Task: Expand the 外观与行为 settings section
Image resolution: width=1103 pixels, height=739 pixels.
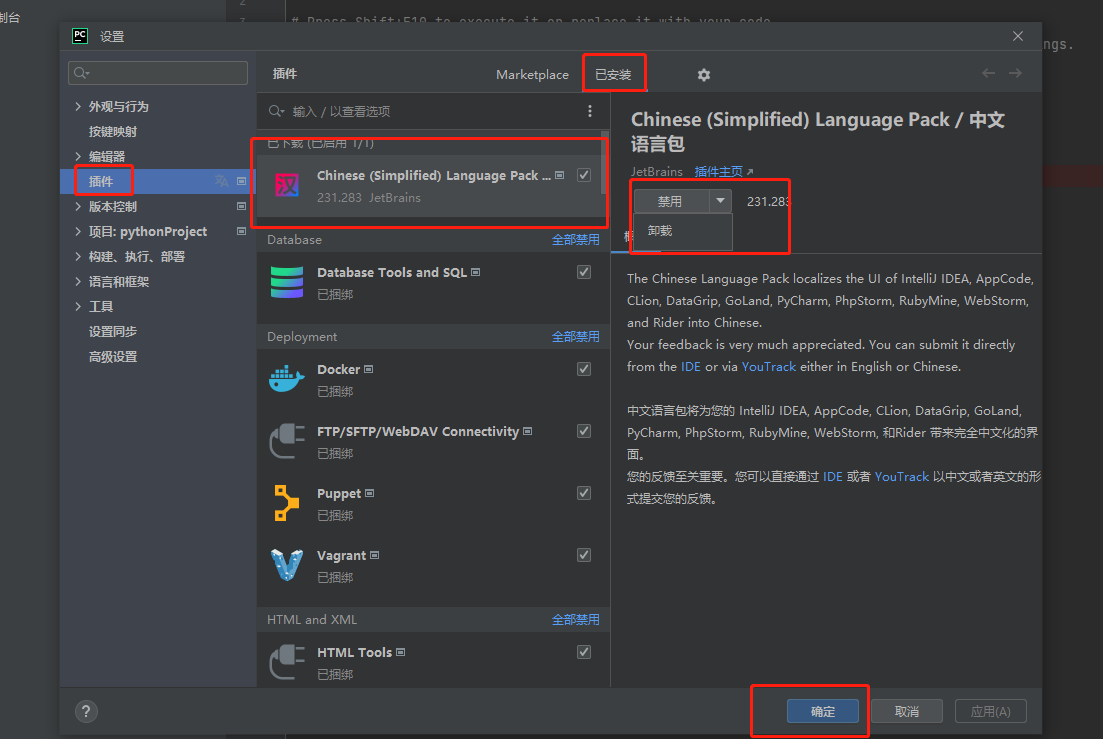Action: (x=78, y=106)
